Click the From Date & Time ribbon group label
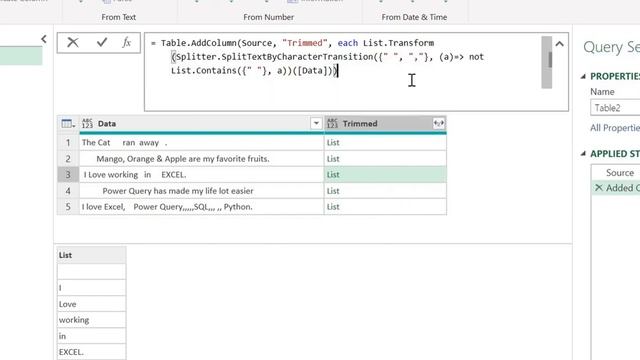Screen dimensions: 640x360 click(x=414, y=17)
